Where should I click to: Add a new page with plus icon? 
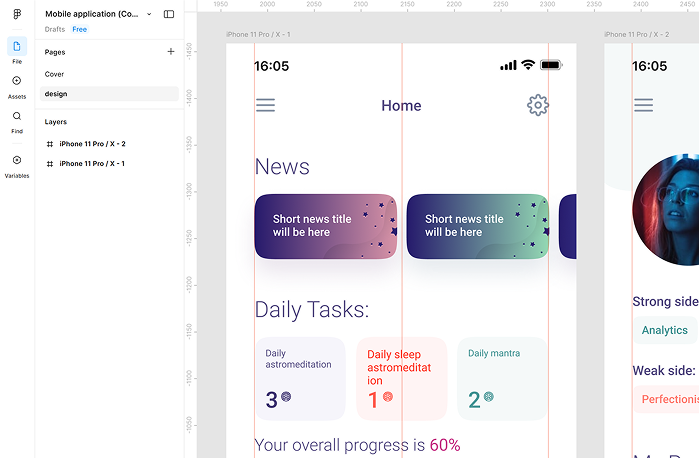(x=171, y=51)
